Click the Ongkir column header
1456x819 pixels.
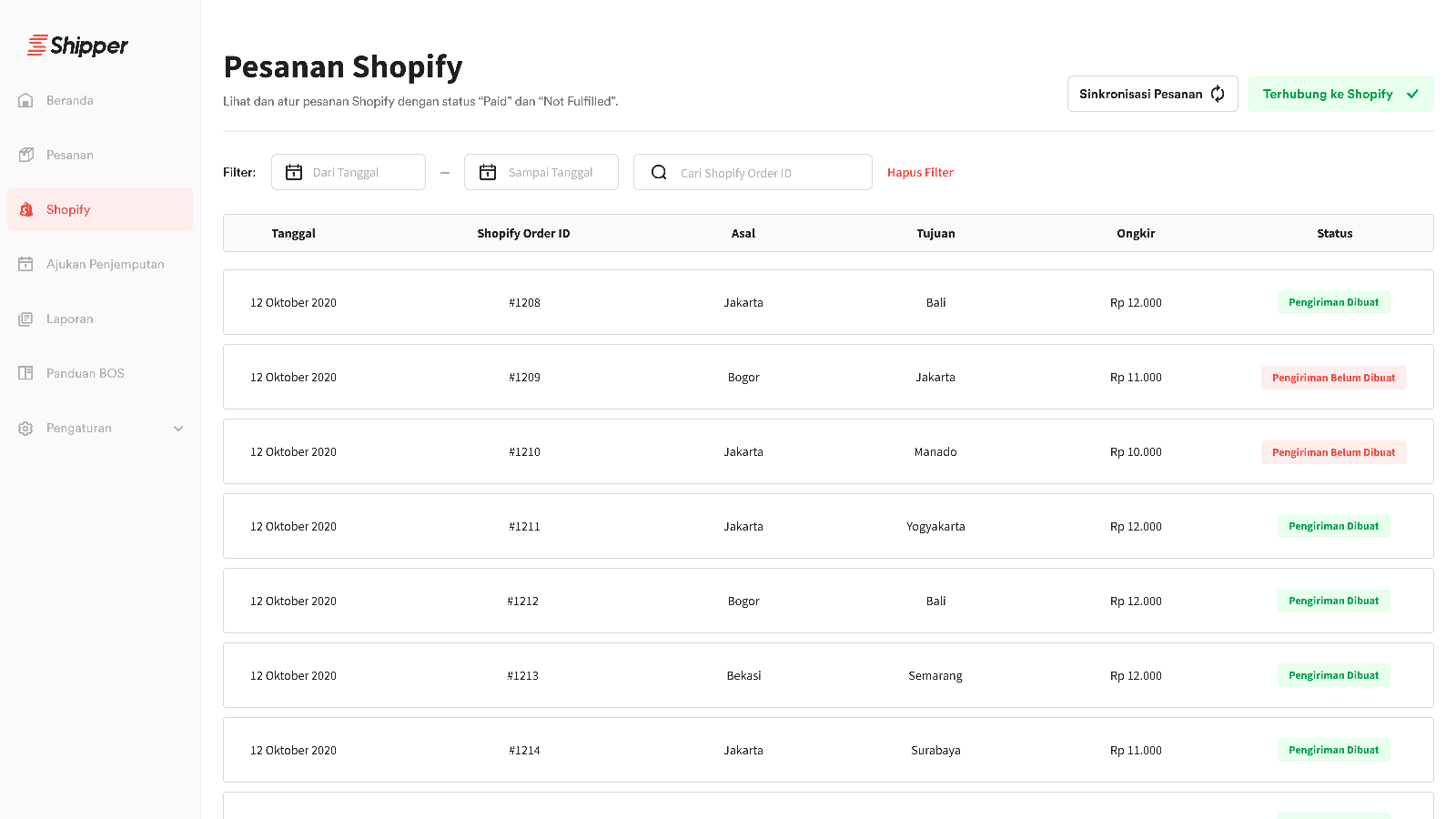pyautogui.click(x=1136, y=233)
